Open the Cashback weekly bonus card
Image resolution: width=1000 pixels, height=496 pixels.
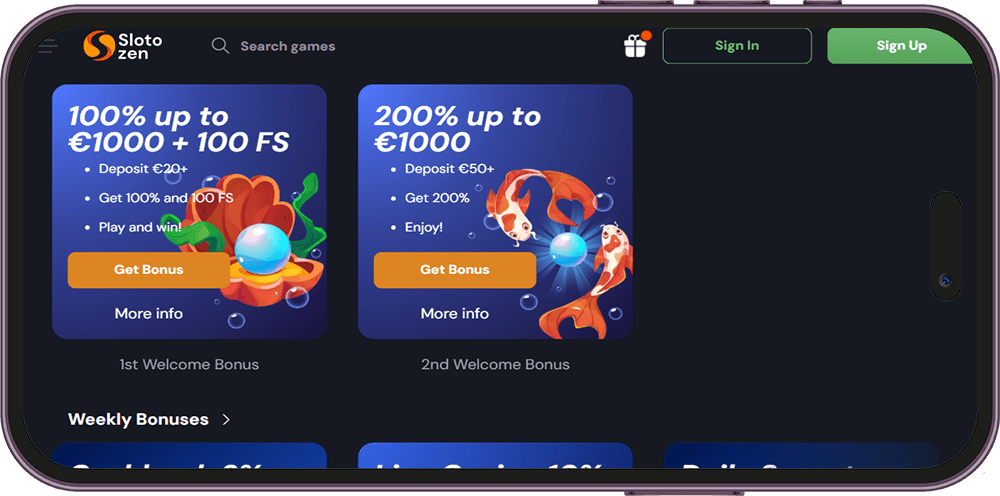189,456
